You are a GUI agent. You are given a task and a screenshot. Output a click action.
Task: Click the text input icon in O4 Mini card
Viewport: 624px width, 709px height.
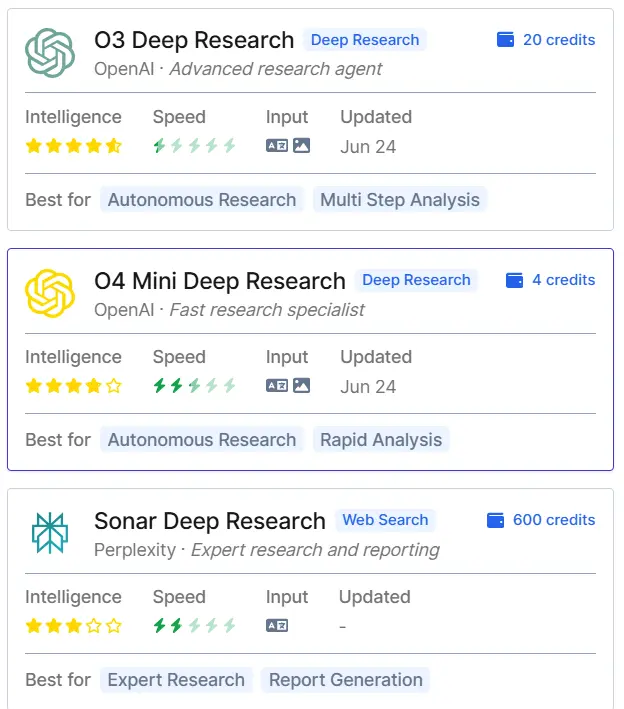tap(277, 386)
